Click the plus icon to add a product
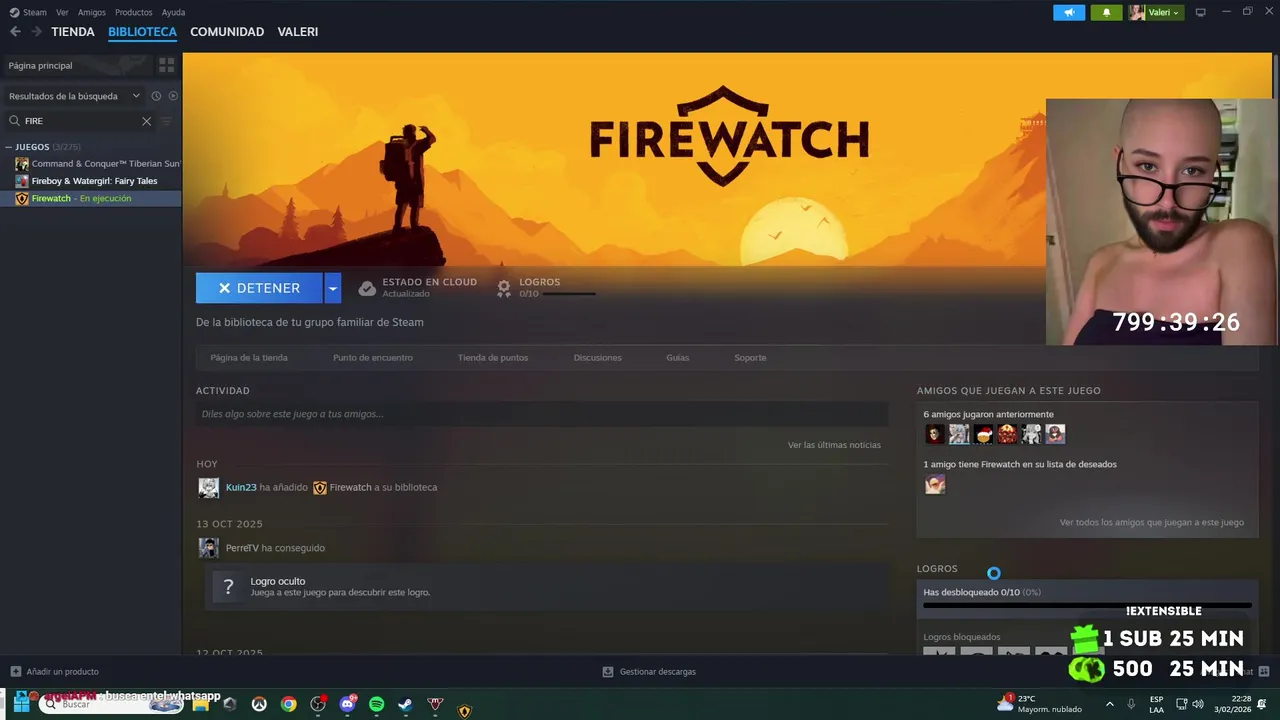This screenshot has width=1280, height=720. coord(15,672)
